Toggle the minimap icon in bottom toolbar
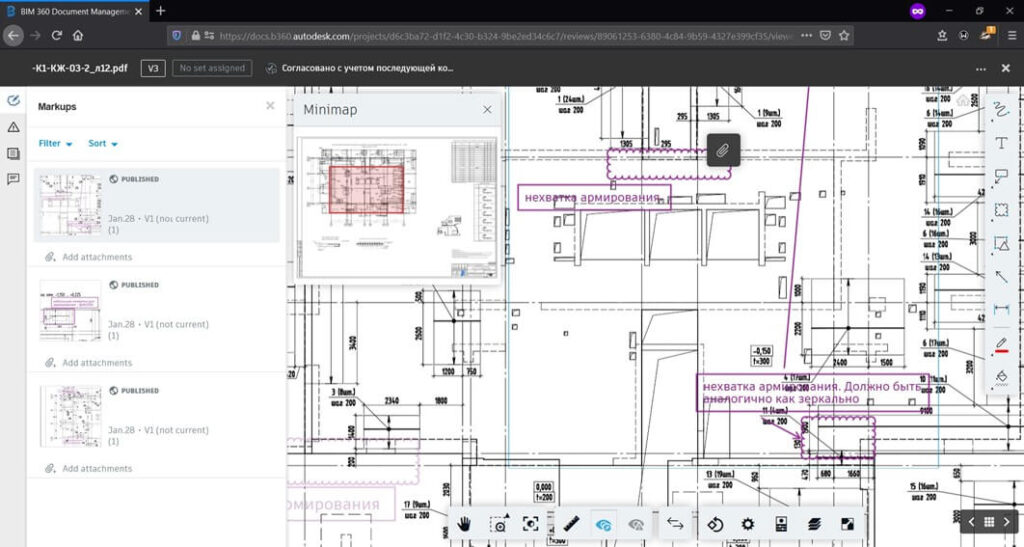This screenshot has height=547, width=1024. (x=847, y=524)
